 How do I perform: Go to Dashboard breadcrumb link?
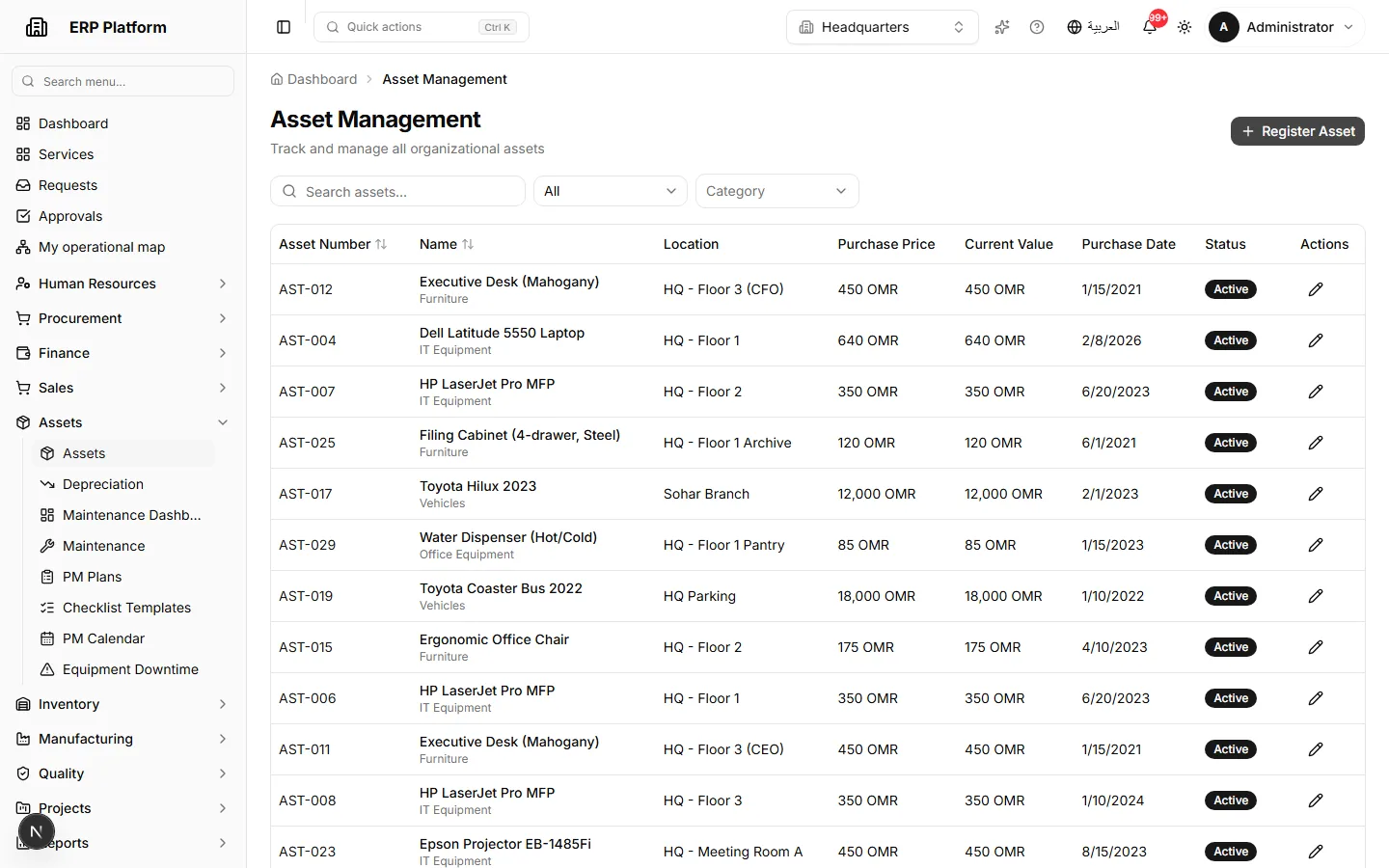314,79
